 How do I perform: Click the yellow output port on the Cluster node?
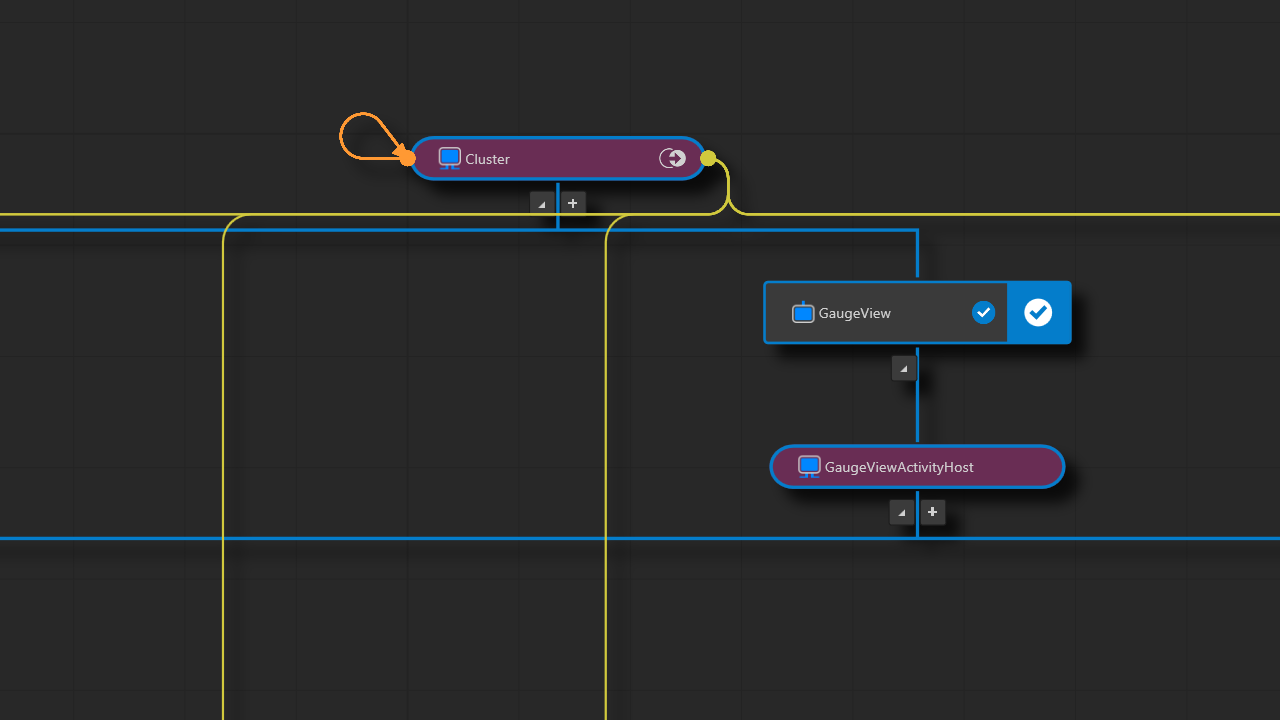(x=708, y=158)
